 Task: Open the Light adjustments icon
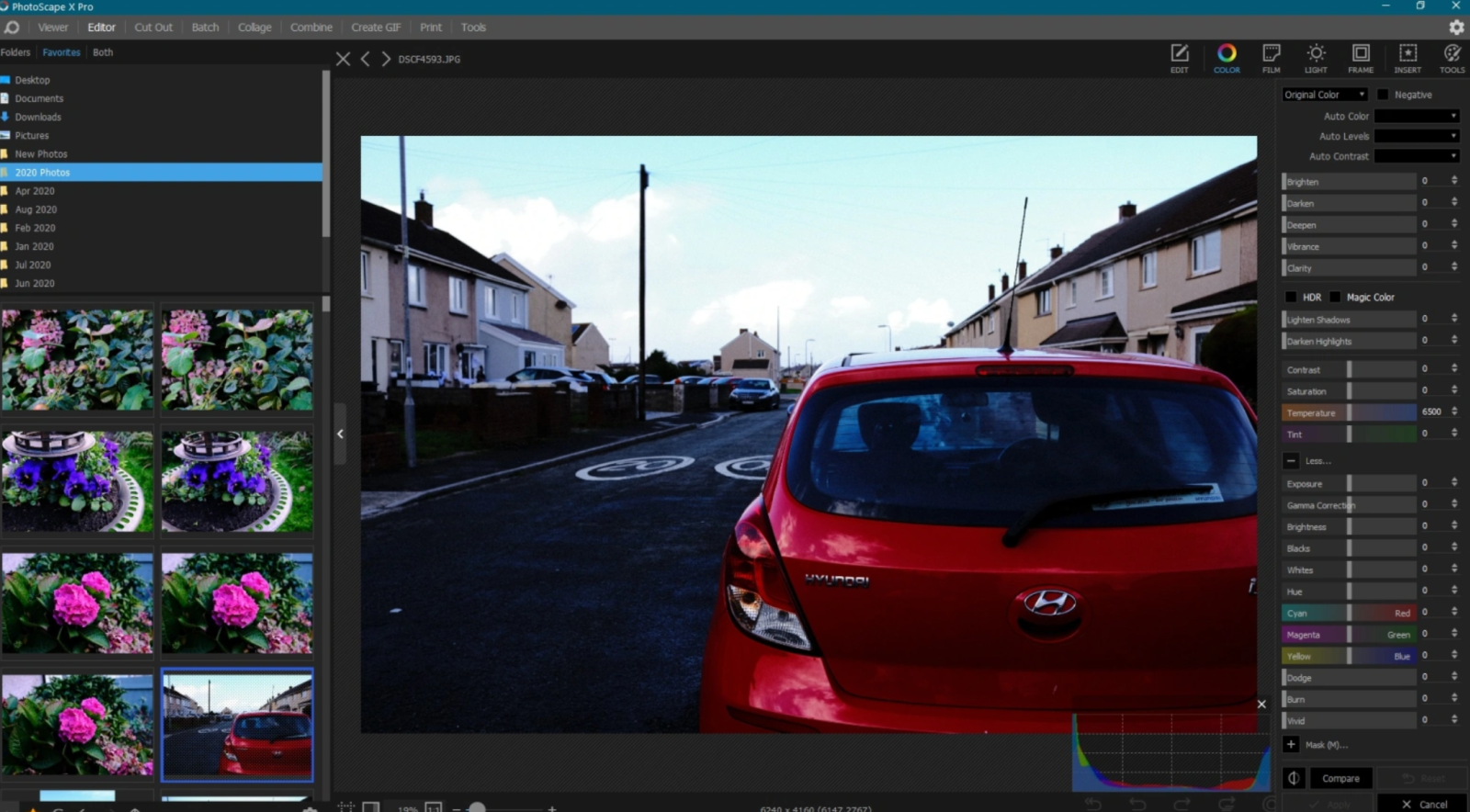[1316, 57]
